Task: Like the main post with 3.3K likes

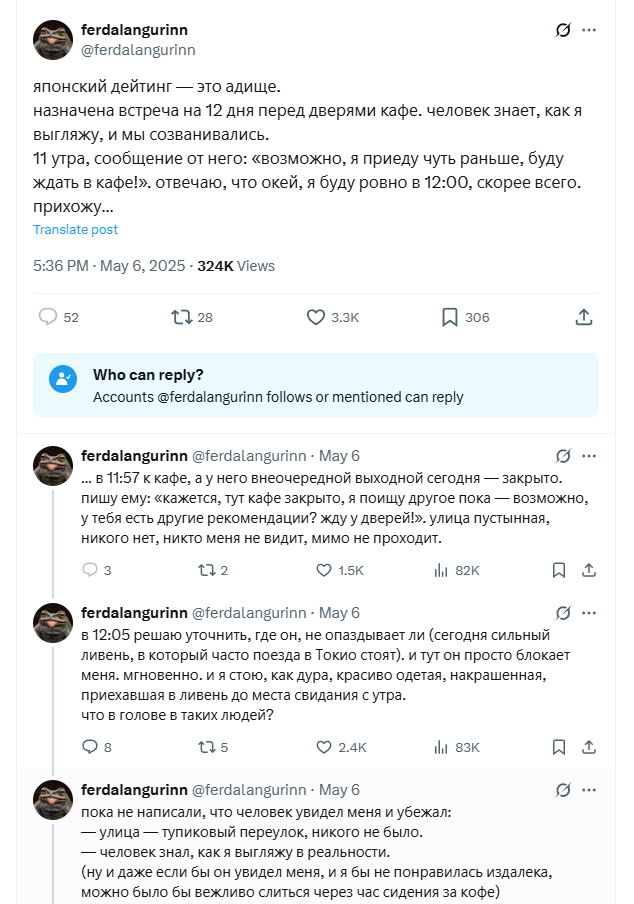Action: tap(316, 317)
